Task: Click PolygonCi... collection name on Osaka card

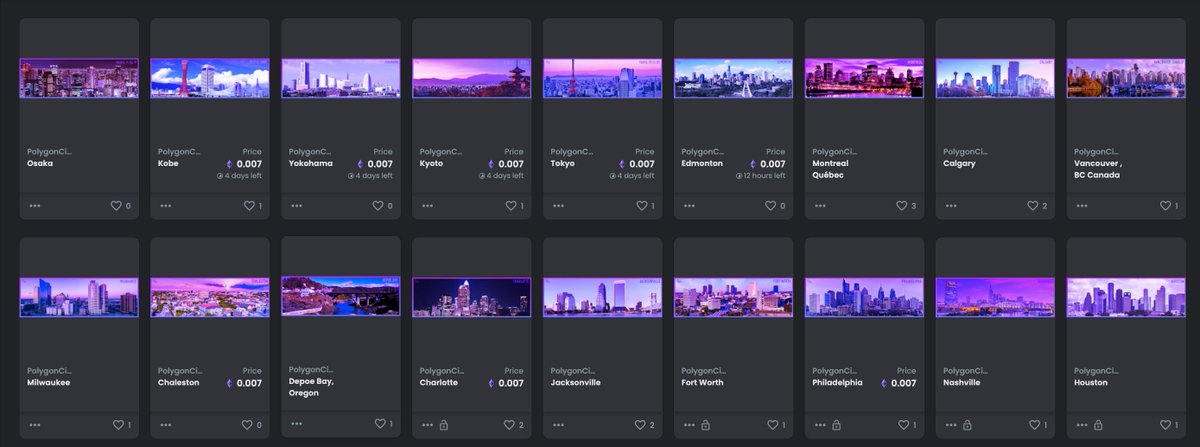Action: [49, 151]
